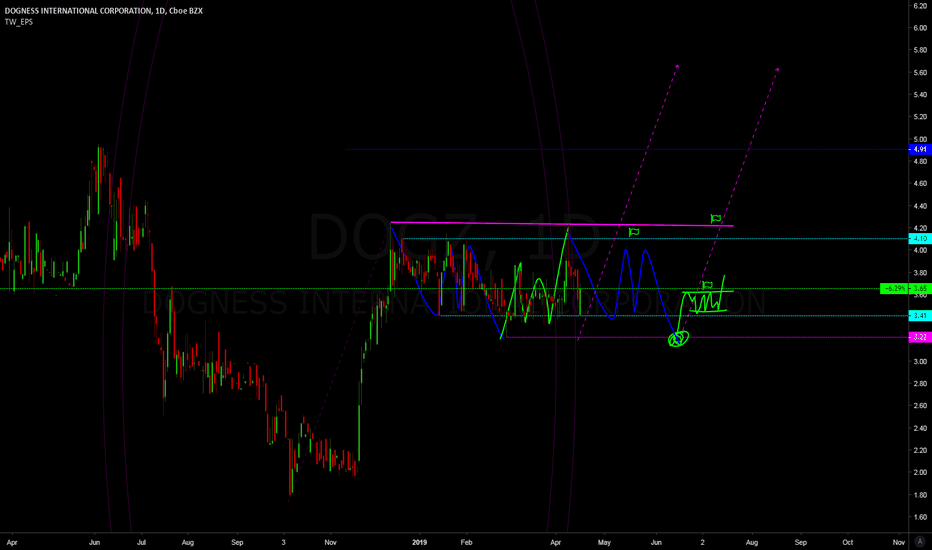The width and height of the screenshot is (932, 550).
Task: Click the Cboe BZX exchange label
Action: (186, 11)
